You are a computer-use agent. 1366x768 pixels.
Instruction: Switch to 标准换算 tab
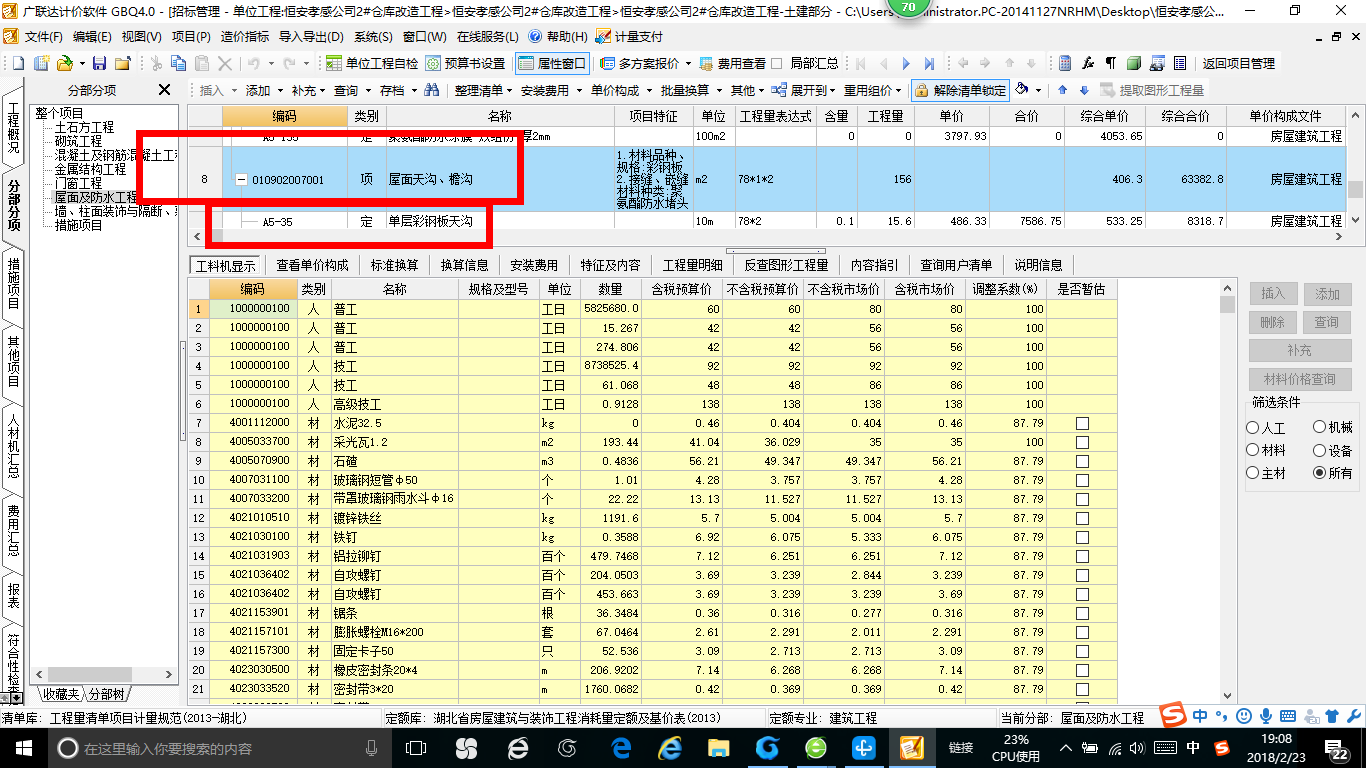click(394, 265)
